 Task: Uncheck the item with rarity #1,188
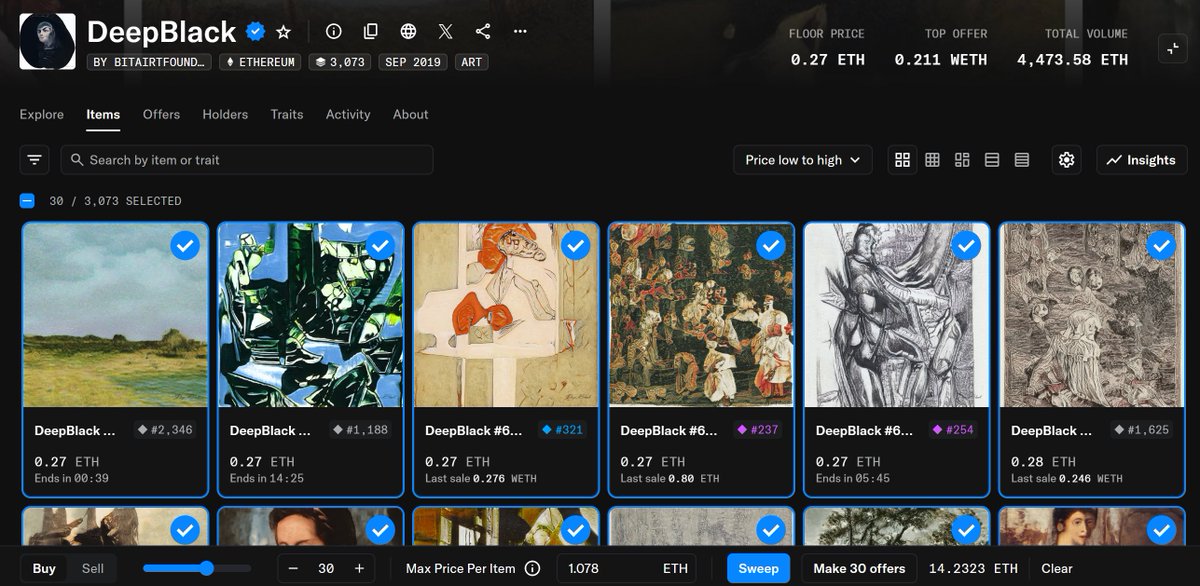380,245
